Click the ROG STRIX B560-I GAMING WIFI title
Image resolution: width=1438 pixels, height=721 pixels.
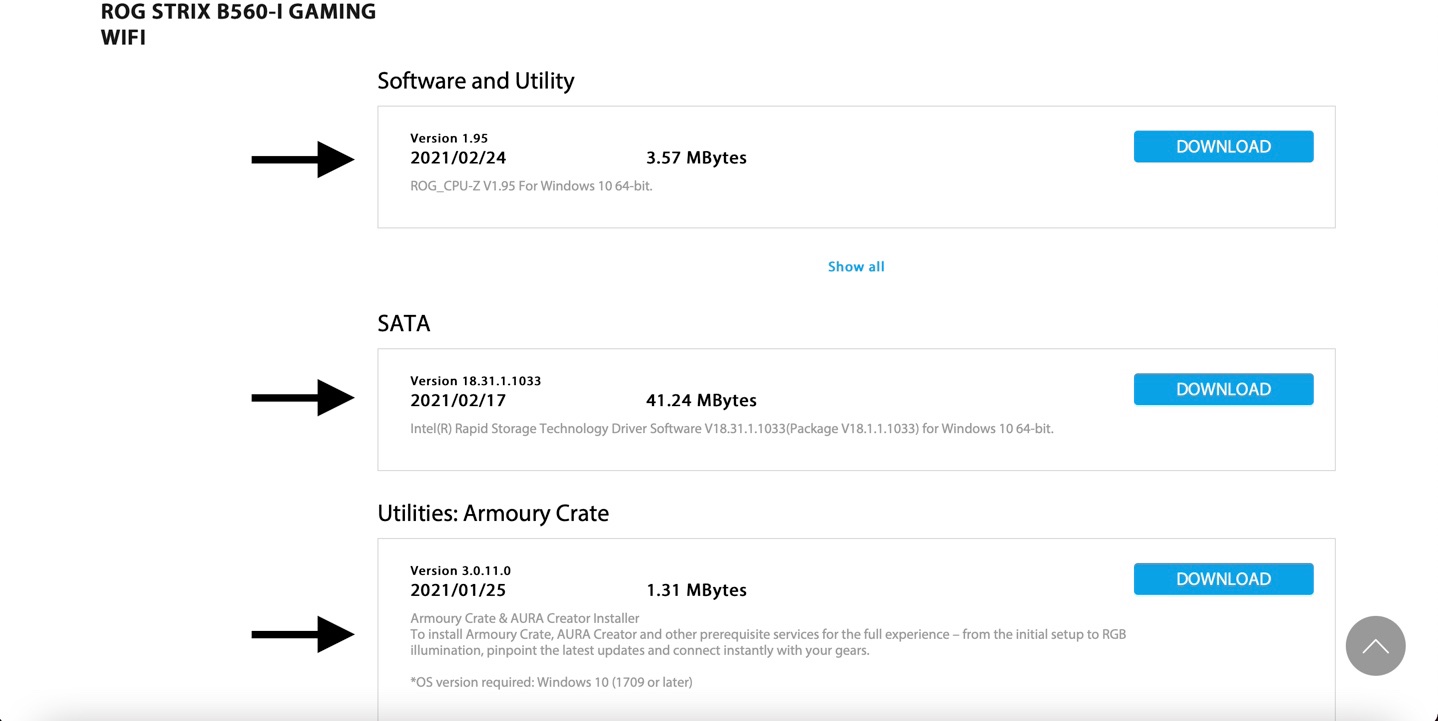tap(238, 24)
